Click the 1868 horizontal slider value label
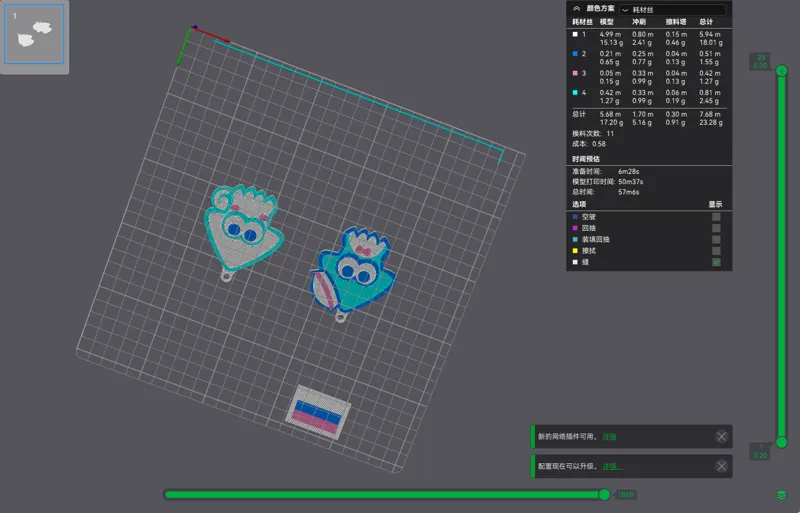 tap(626, 495)
